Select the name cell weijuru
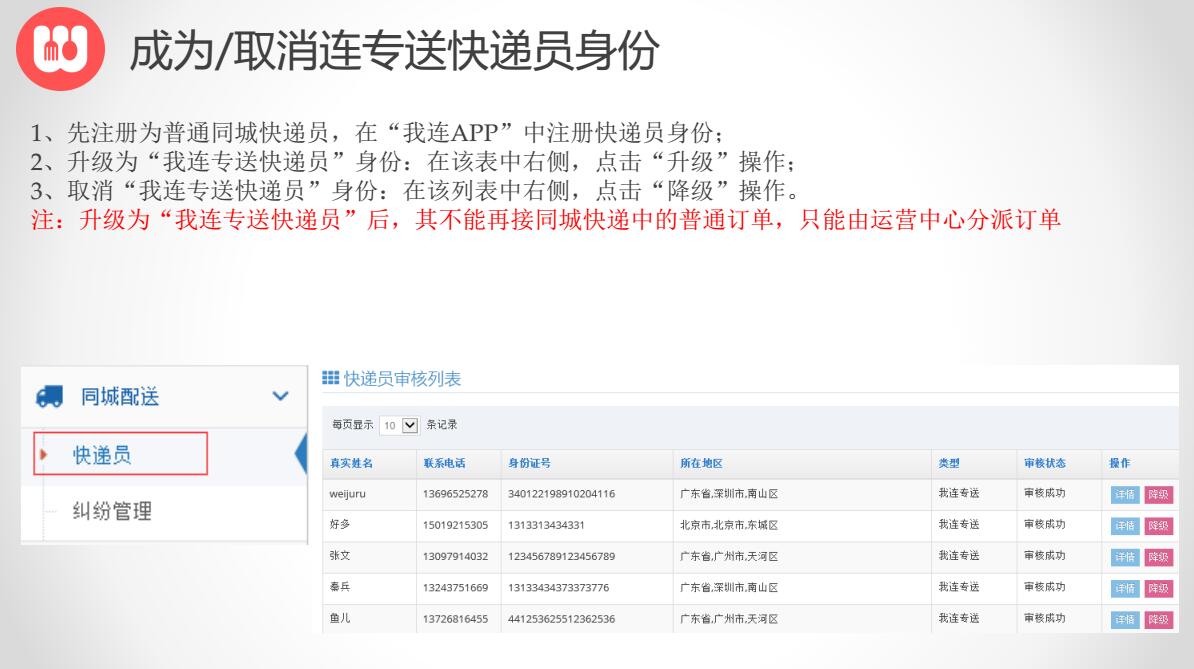The height and width of the screenshot is (669, 1194). [x=347, y=494]
